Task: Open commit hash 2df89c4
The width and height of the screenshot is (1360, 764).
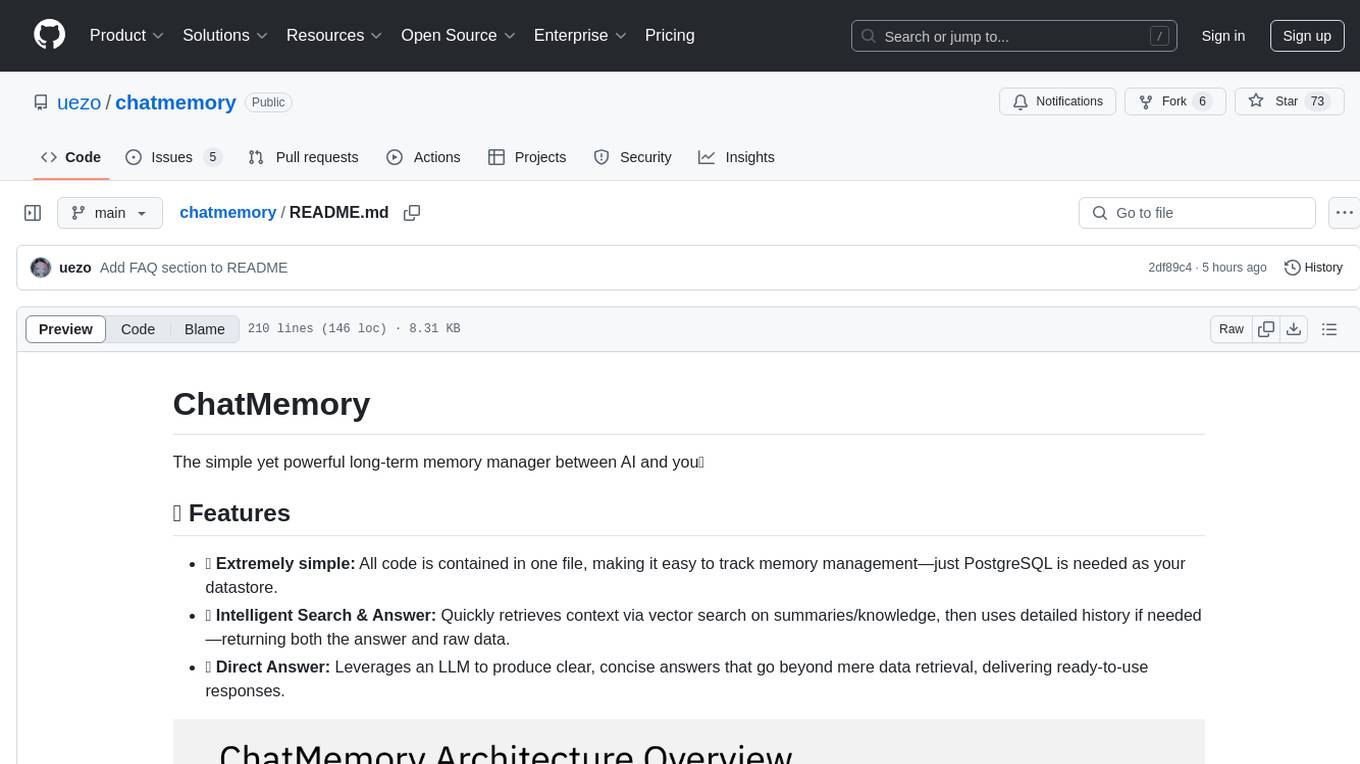Action: [1170, 268]
